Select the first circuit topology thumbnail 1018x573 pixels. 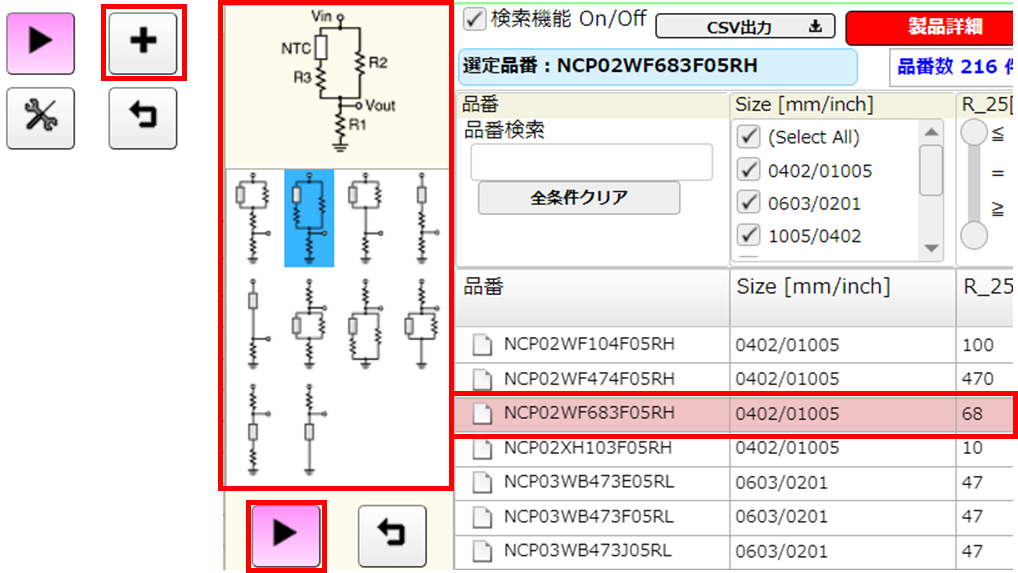[x=254, y=217]
